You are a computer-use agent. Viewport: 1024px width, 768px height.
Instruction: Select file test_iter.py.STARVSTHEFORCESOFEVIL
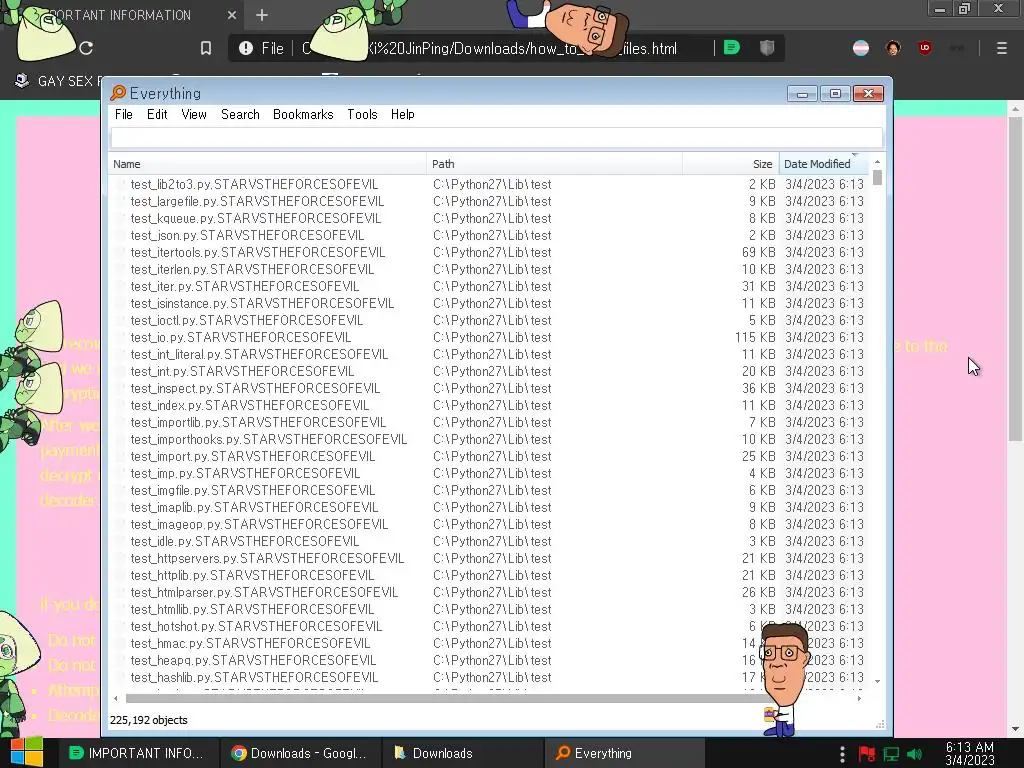pos(245,286)
